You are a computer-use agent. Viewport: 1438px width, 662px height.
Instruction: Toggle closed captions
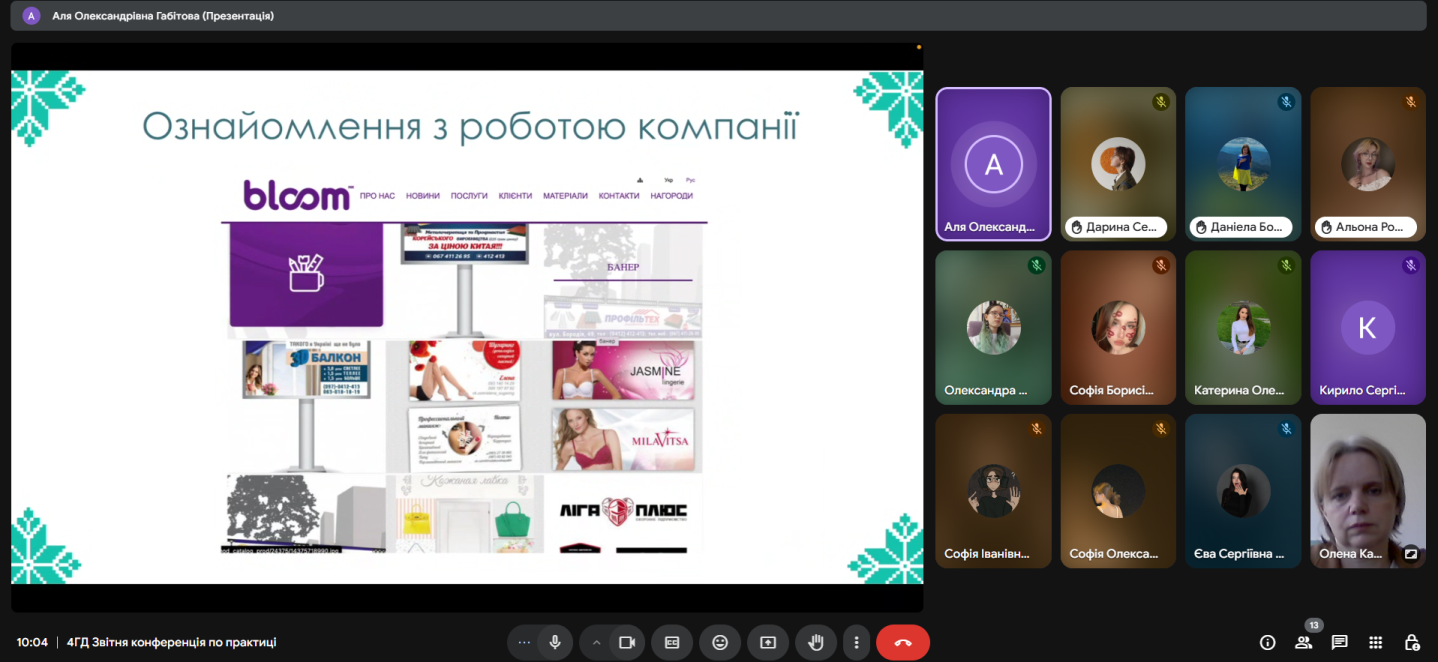(x=672, y=642)
